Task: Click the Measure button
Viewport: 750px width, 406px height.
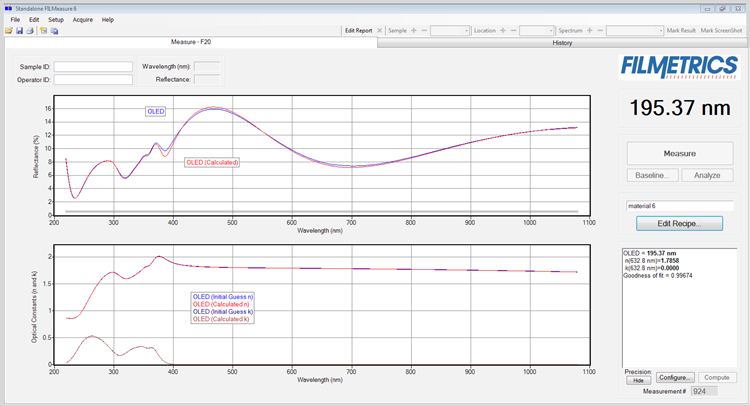Action: coord(680,154)
